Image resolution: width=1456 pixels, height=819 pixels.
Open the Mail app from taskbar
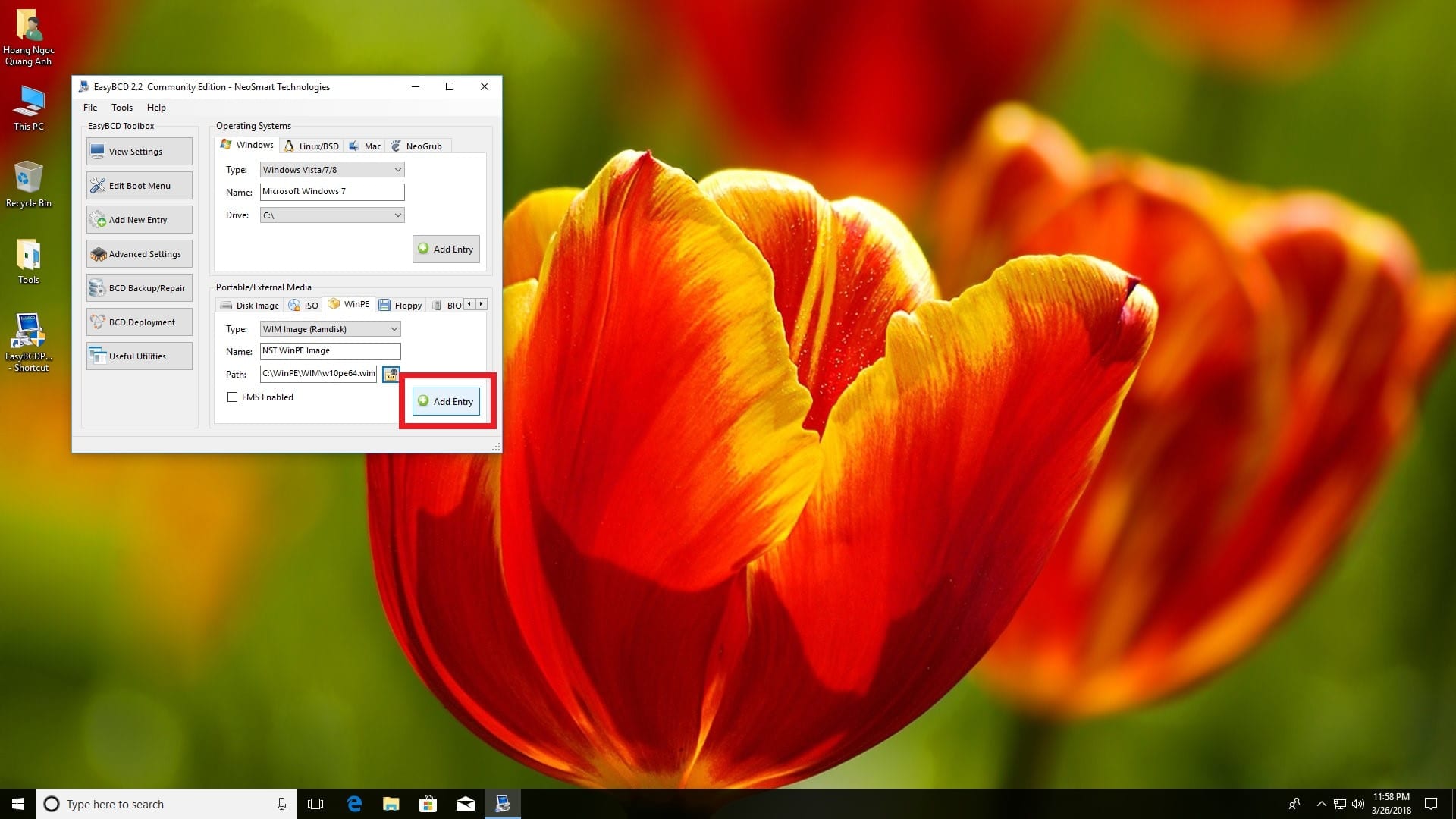tap(466, 804)
